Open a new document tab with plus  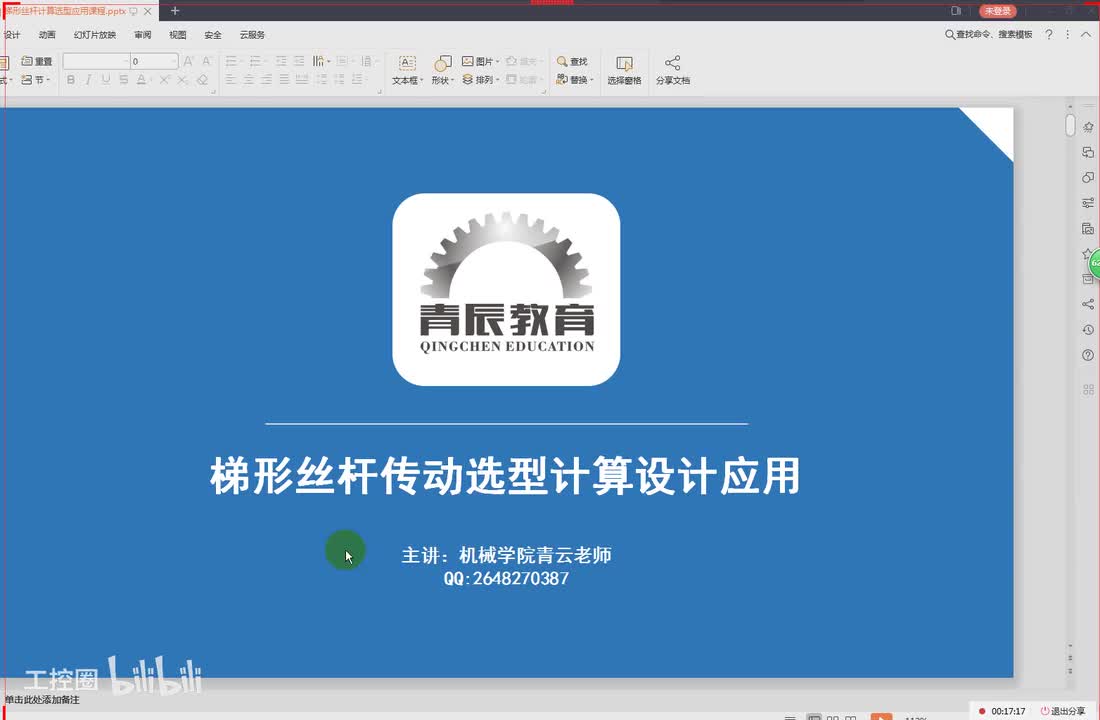coord(175,11)
